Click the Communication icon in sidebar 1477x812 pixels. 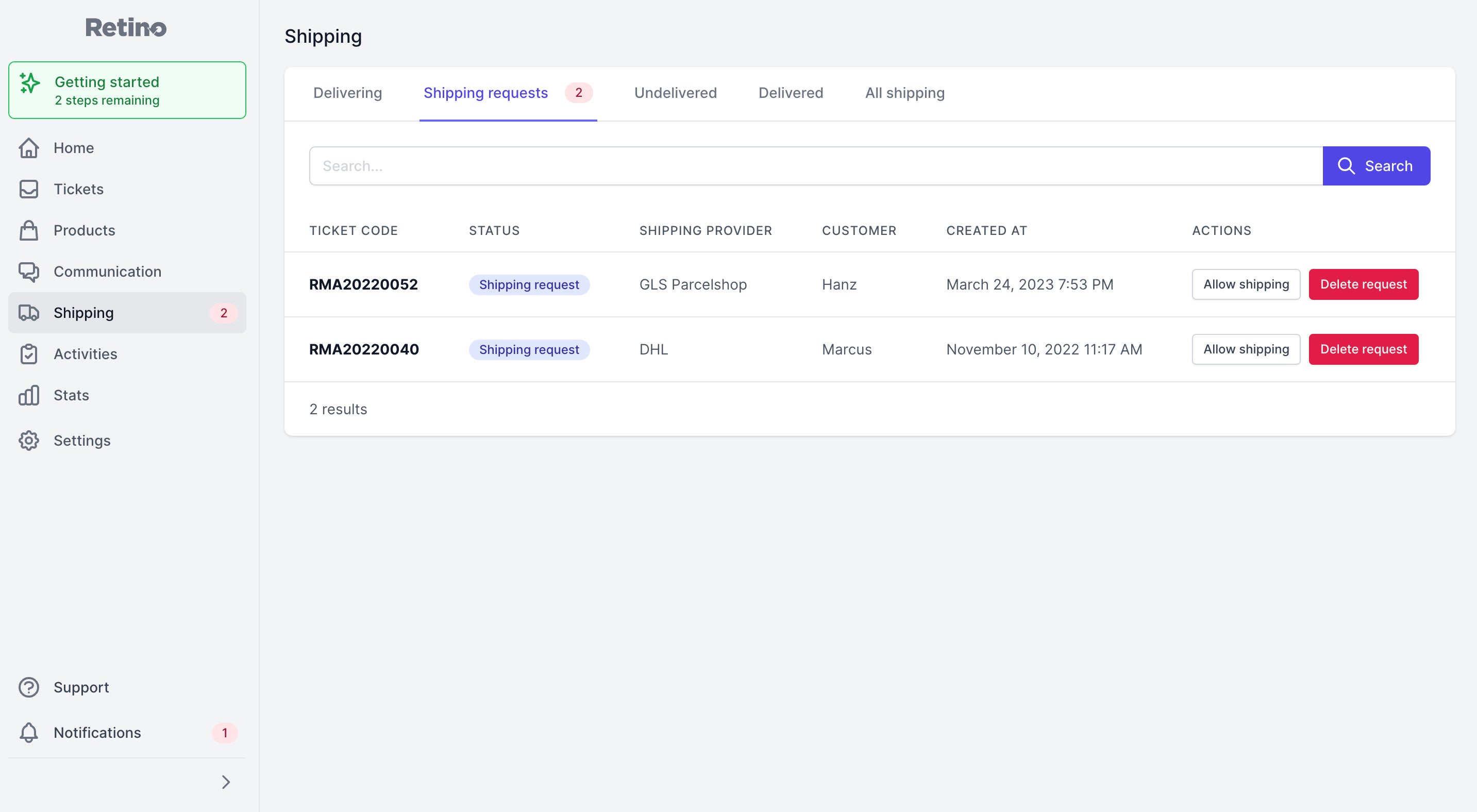[28, 271]
